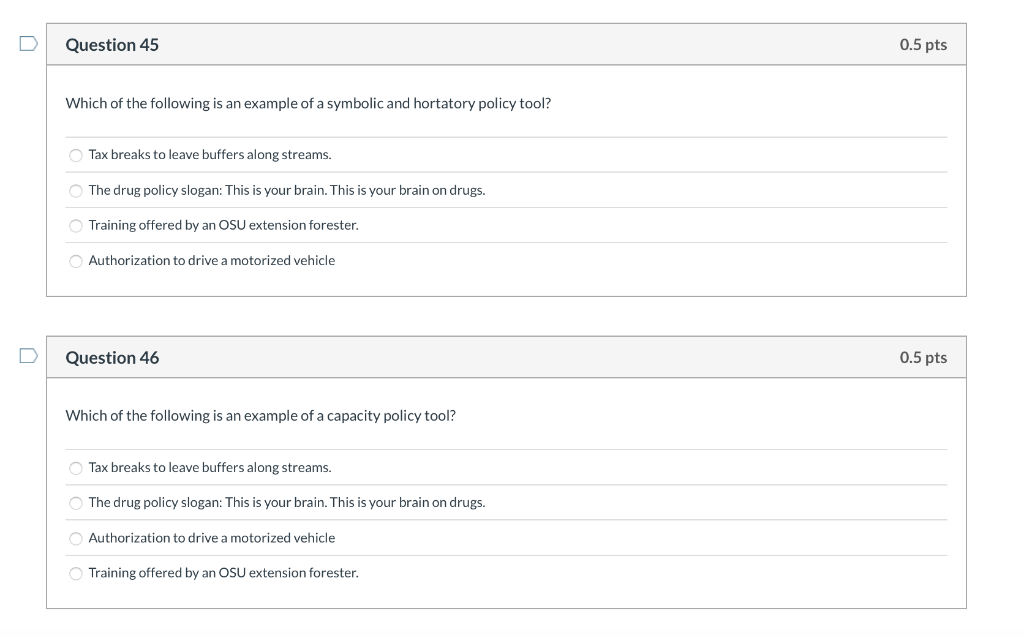Choose the drug policy slogan in Question 45

coord(76,191)
